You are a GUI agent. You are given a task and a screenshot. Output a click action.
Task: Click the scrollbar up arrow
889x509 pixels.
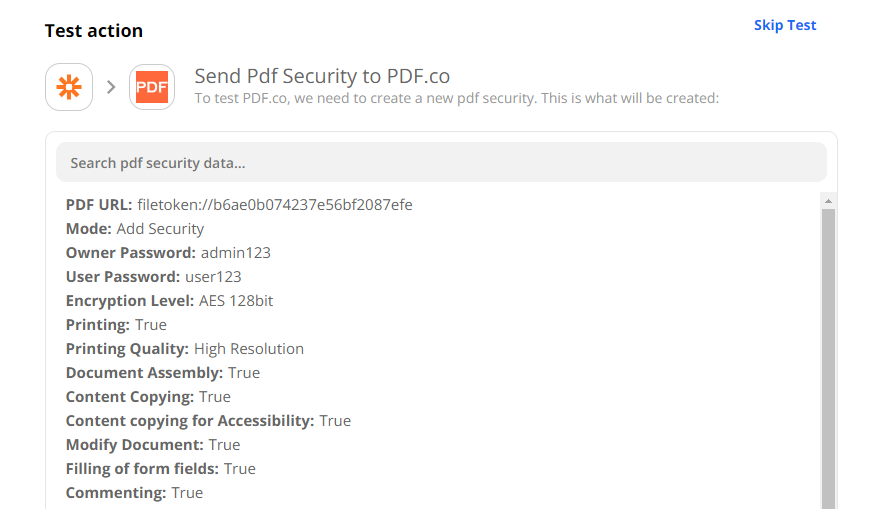click(x=828, y=201)
